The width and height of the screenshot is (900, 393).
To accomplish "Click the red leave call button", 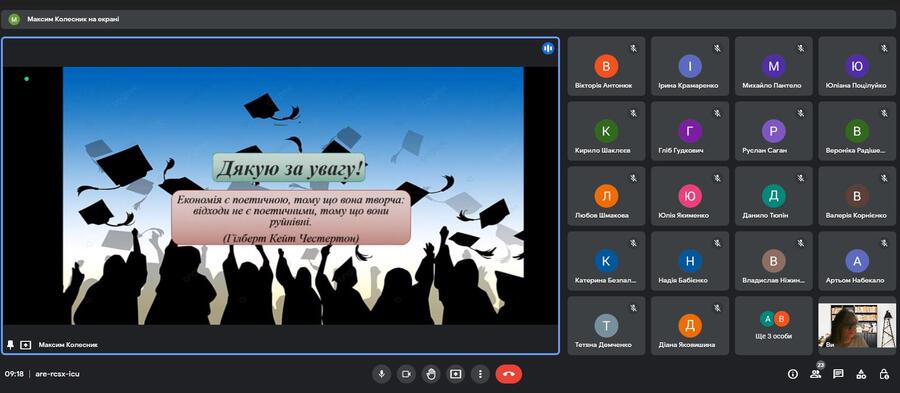I will click(x=509, y=374).
